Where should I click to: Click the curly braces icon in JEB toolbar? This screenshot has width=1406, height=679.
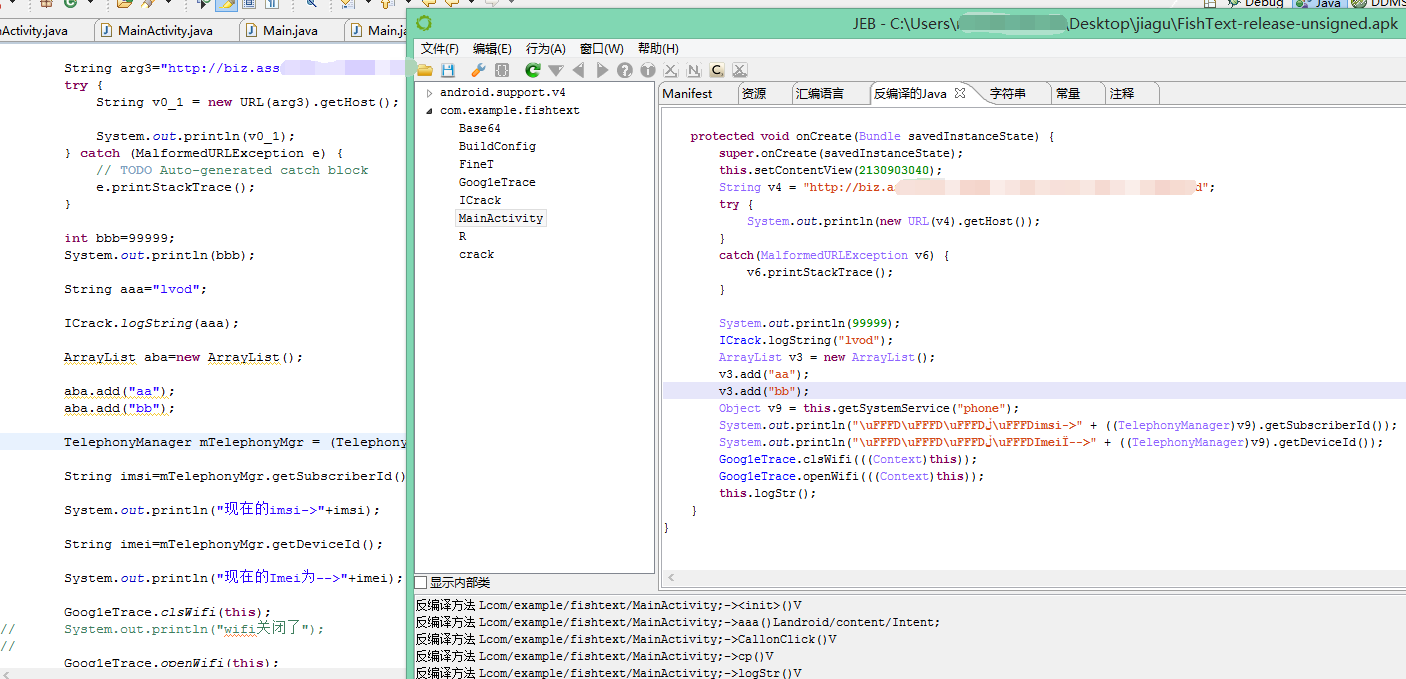502,70
